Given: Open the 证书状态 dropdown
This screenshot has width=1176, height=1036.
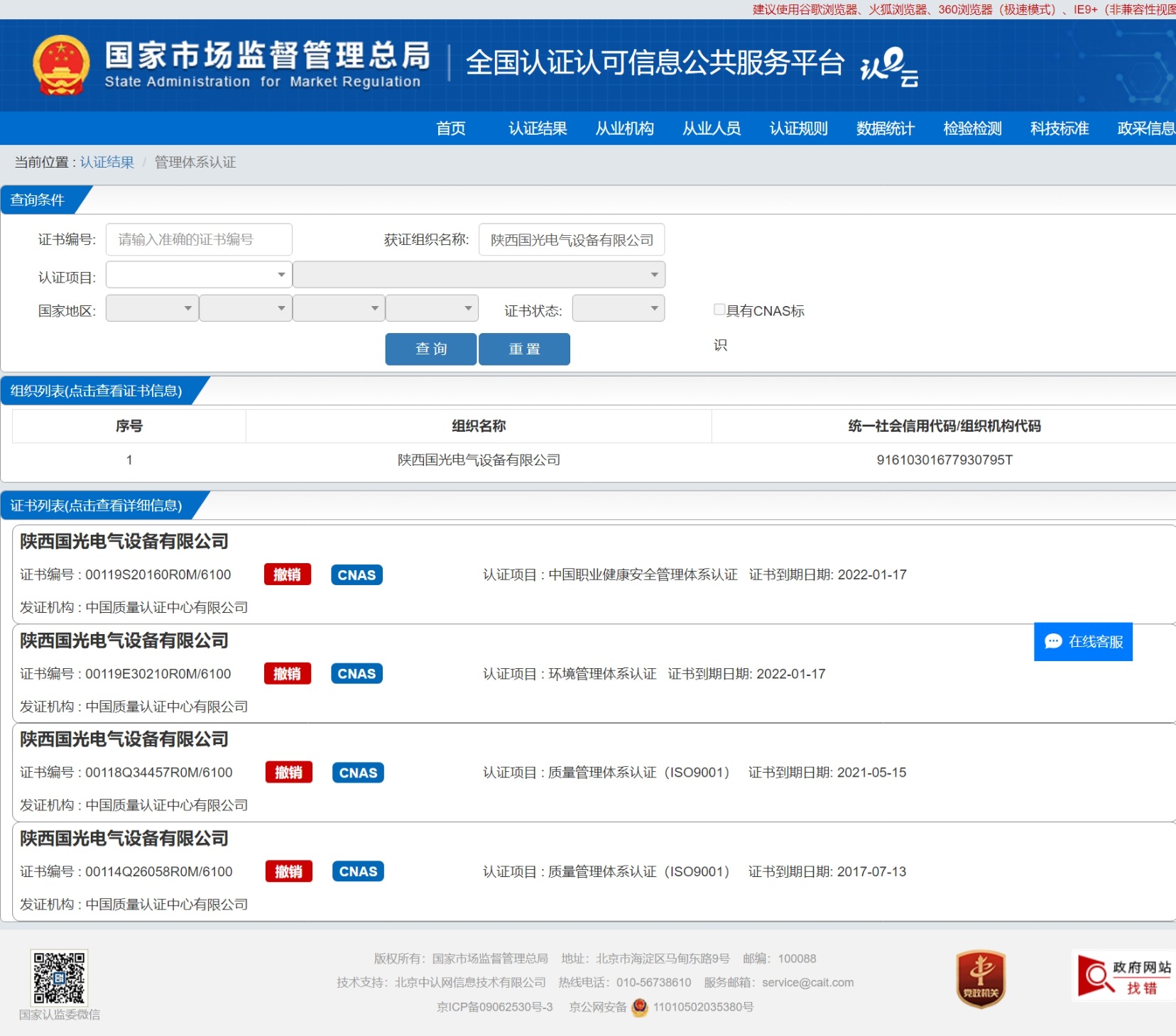Looking at the screenshot, I should pos(619,308).
